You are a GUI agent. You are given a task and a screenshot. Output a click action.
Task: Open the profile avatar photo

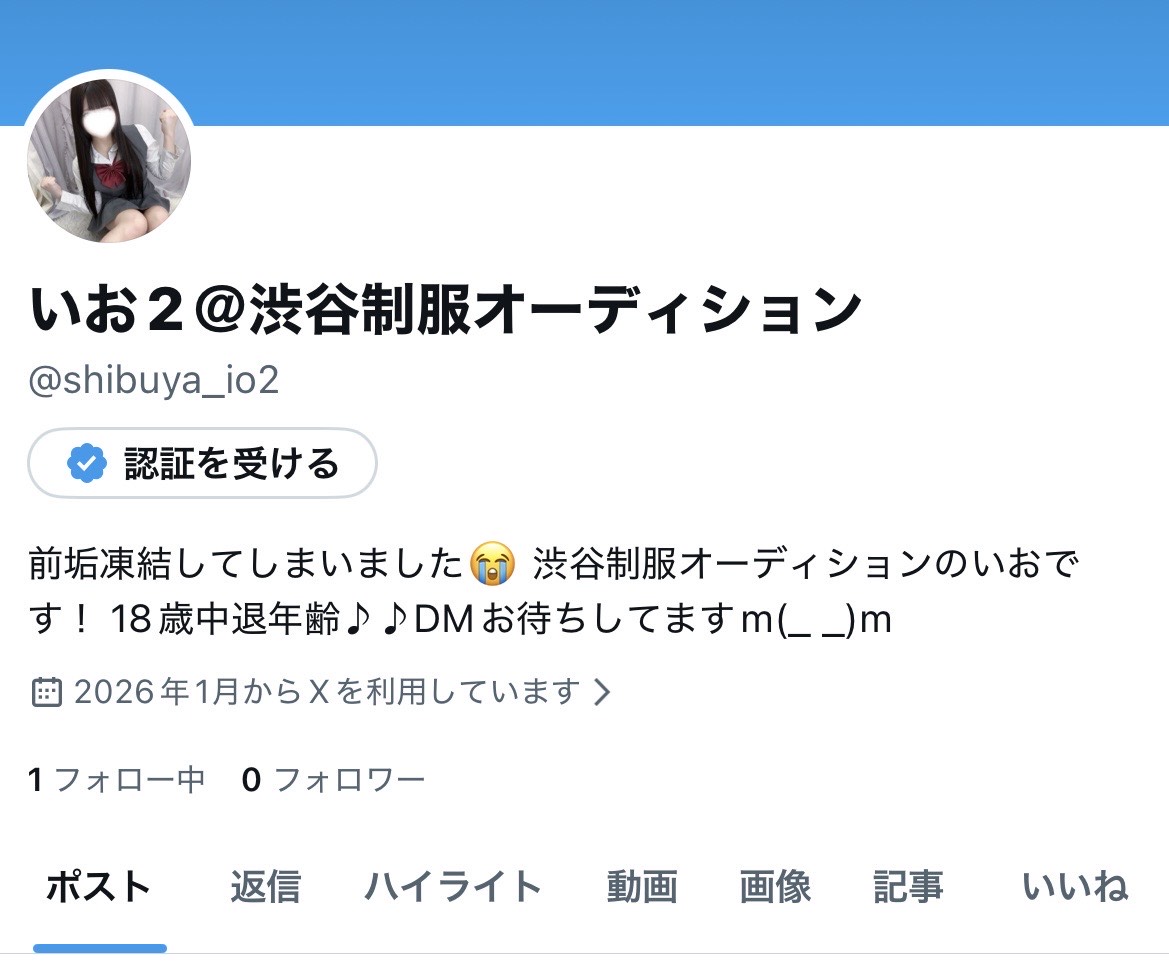click(110, 160)
